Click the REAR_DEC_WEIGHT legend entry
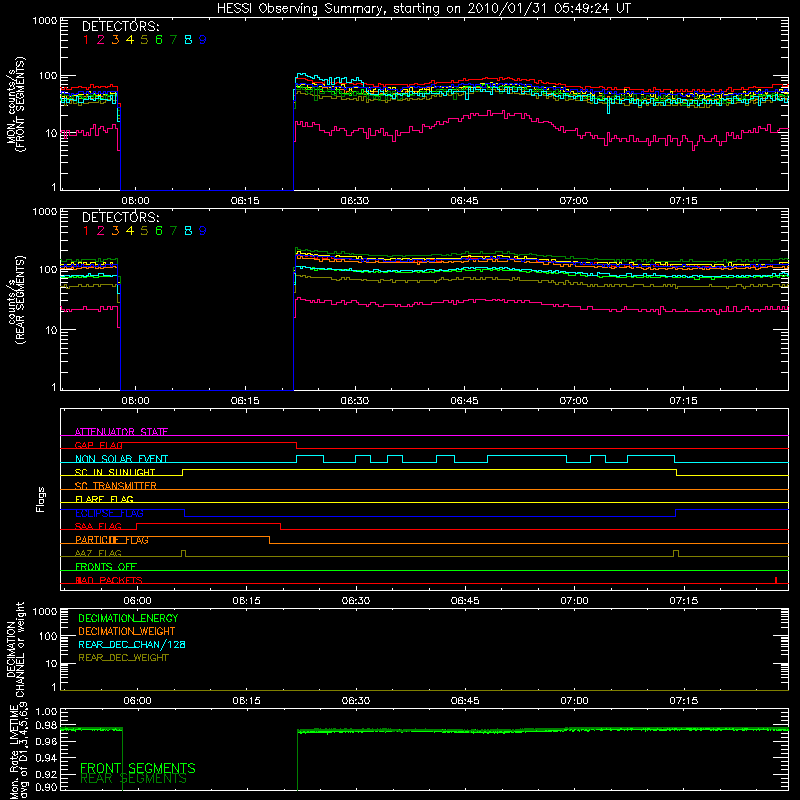 click(123, 658)
